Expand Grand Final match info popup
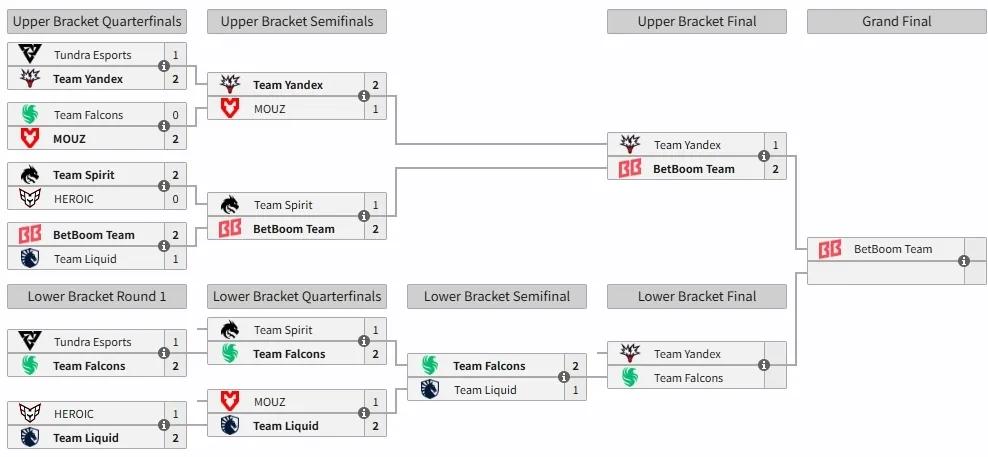The width and height of the screenshot is (988, 457). click(x=964, y=261)
